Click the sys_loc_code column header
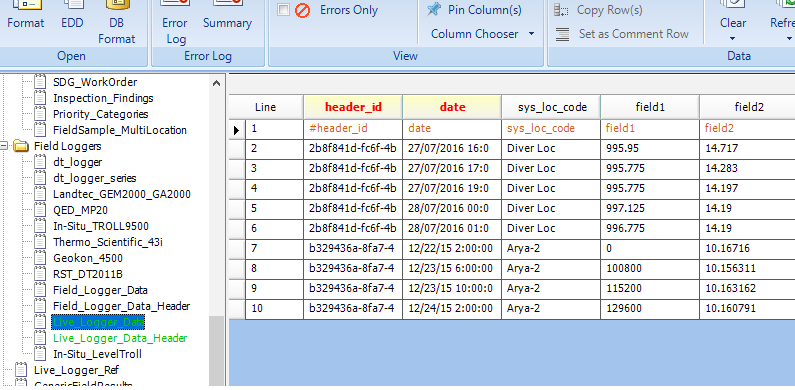This screenshot has width=795, height=390. (x=551, y=107)
